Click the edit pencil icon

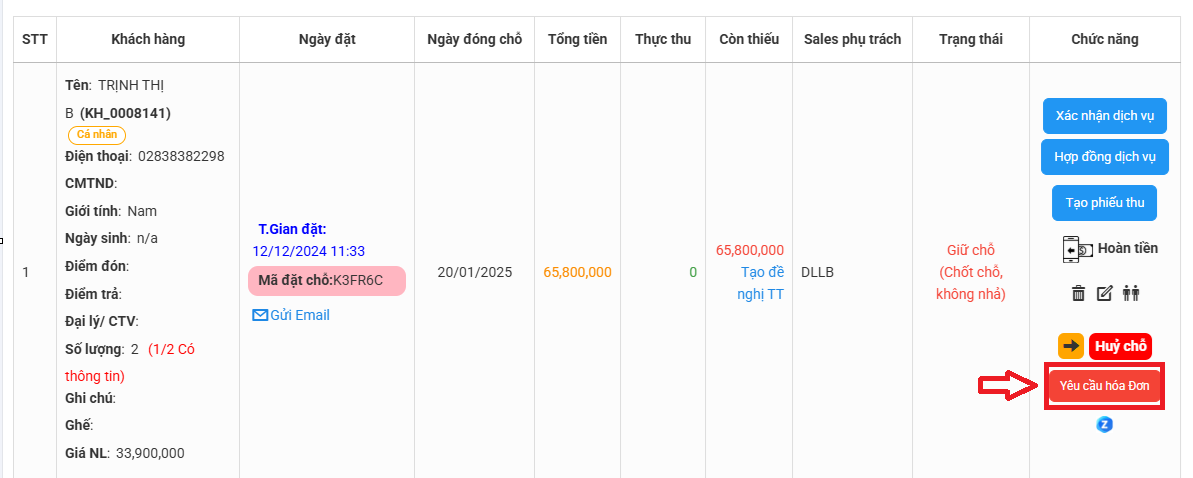click(1104, 293)
